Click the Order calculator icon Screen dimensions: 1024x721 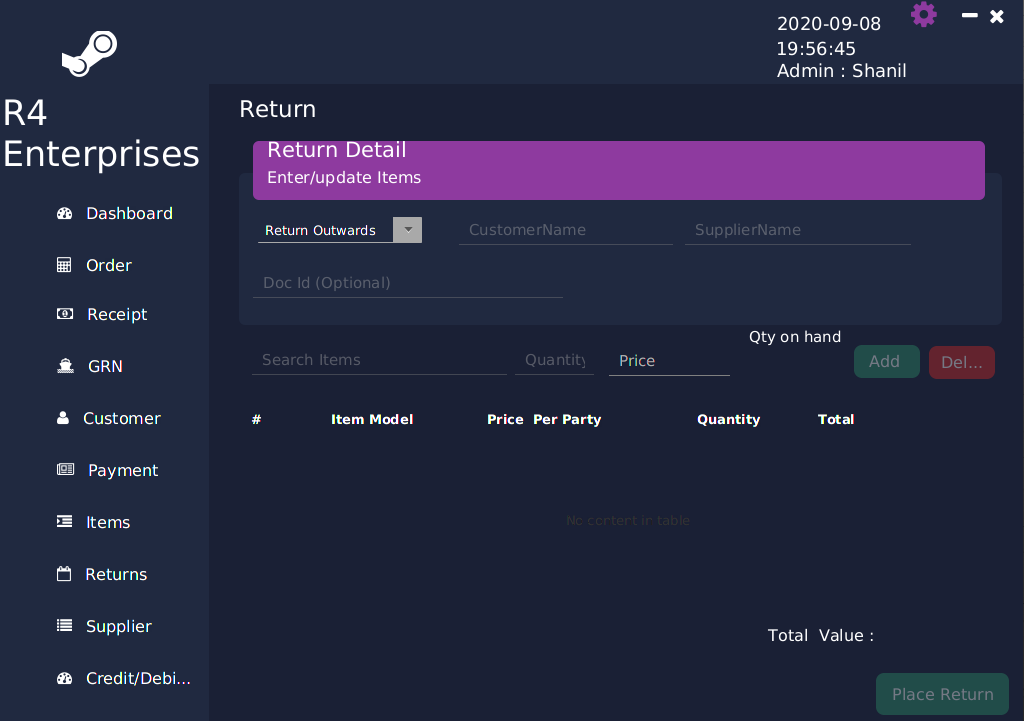64,265
